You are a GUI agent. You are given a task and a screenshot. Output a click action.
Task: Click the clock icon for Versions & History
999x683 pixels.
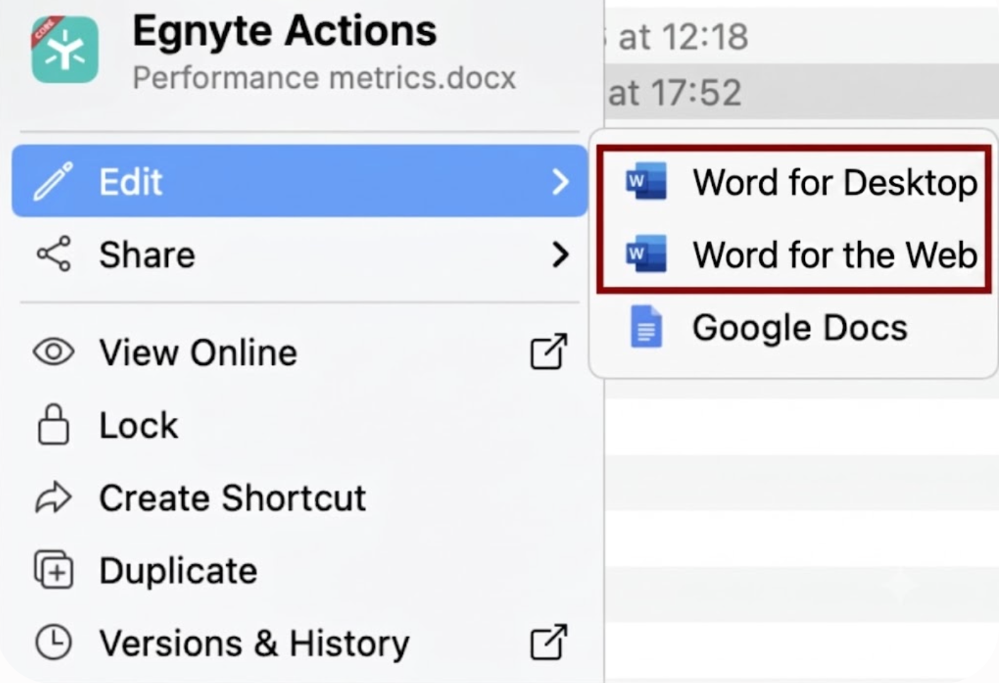pos(54,642)
